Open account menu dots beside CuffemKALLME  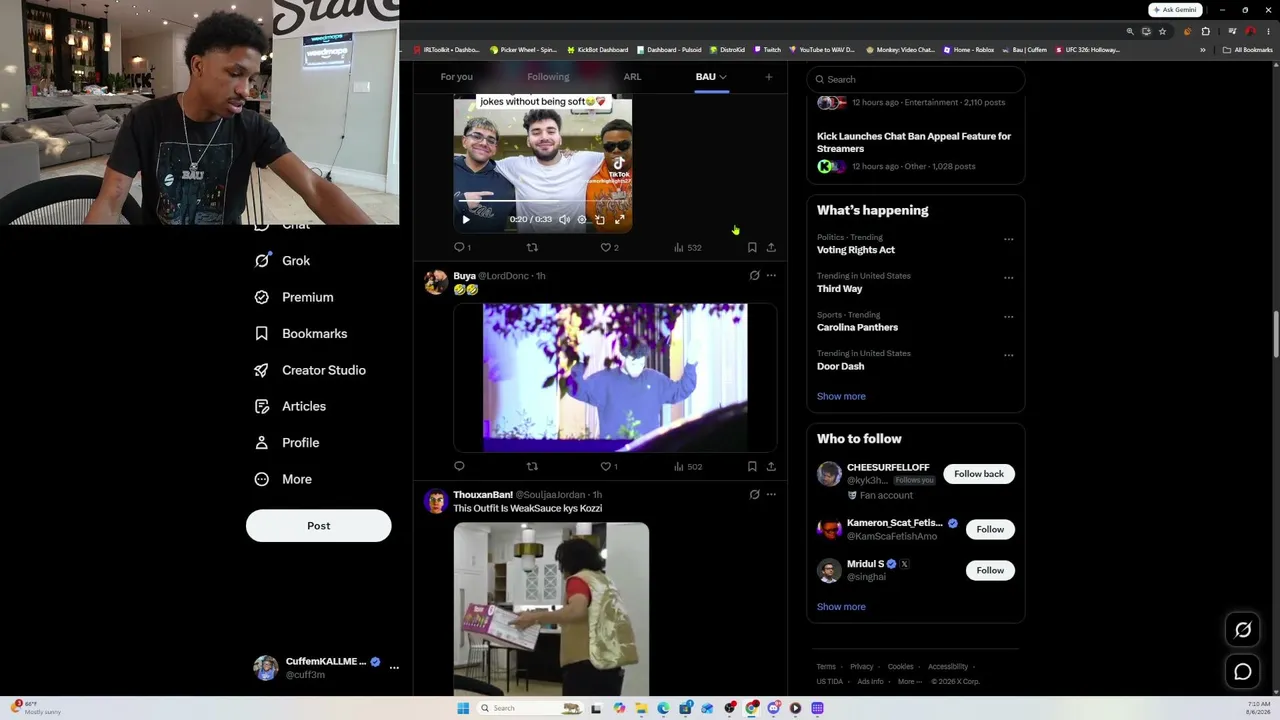tap(394, 667)
